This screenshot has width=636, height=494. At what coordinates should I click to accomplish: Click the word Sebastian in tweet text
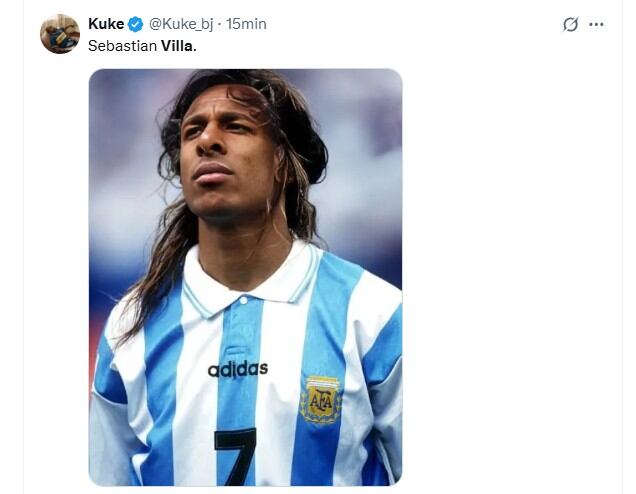(122, 46)
